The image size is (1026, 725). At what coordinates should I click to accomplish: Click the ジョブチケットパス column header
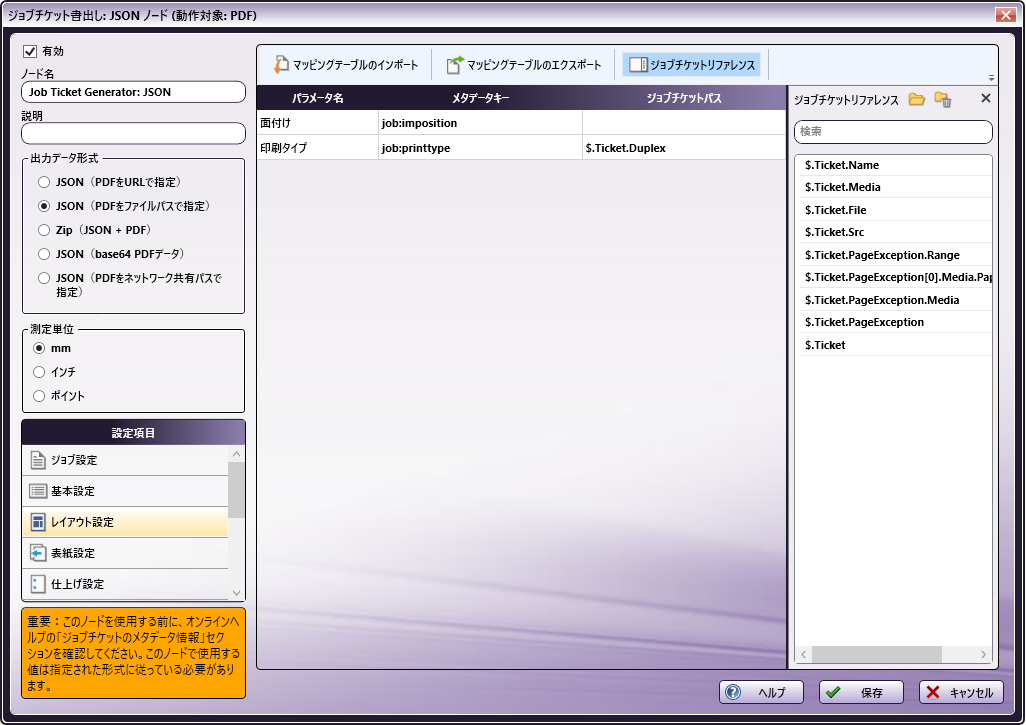point(684,98)
